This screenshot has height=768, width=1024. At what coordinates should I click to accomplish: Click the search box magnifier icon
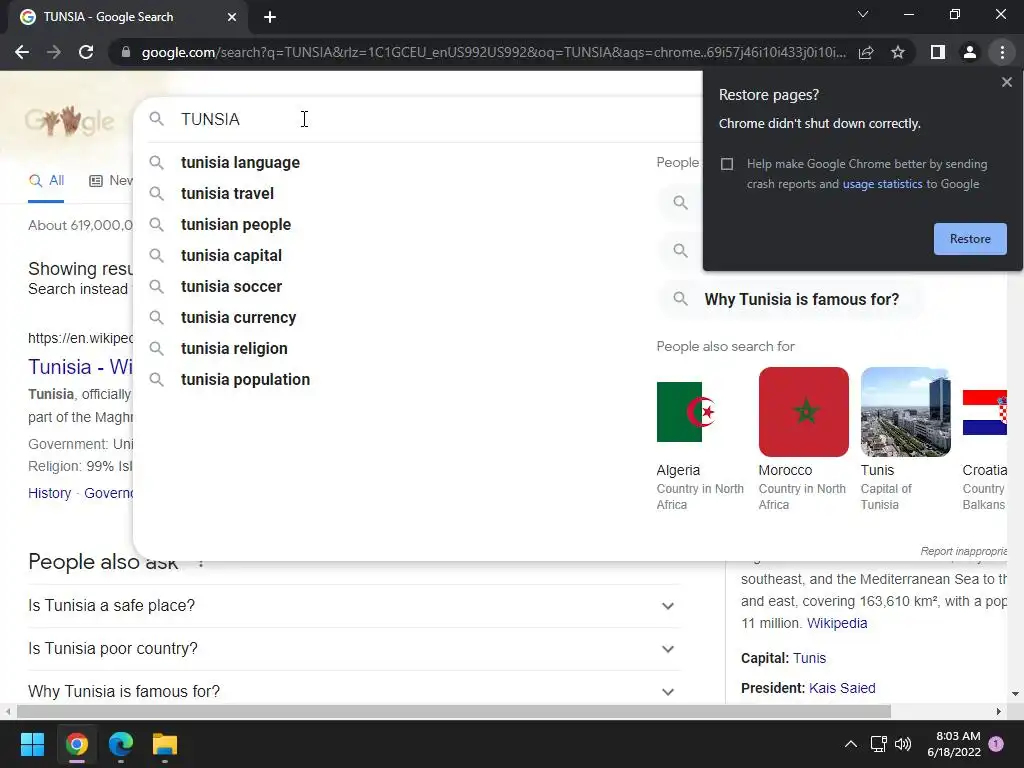156,119
